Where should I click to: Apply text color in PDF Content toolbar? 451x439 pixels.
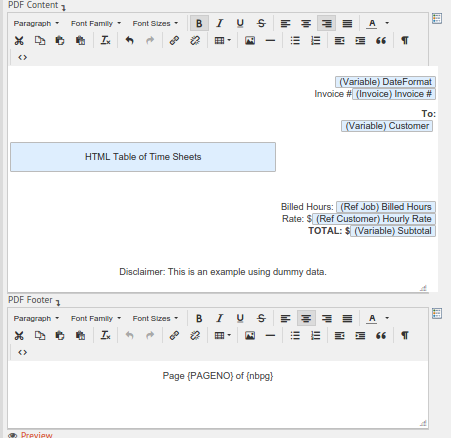(x=372, y=23)
